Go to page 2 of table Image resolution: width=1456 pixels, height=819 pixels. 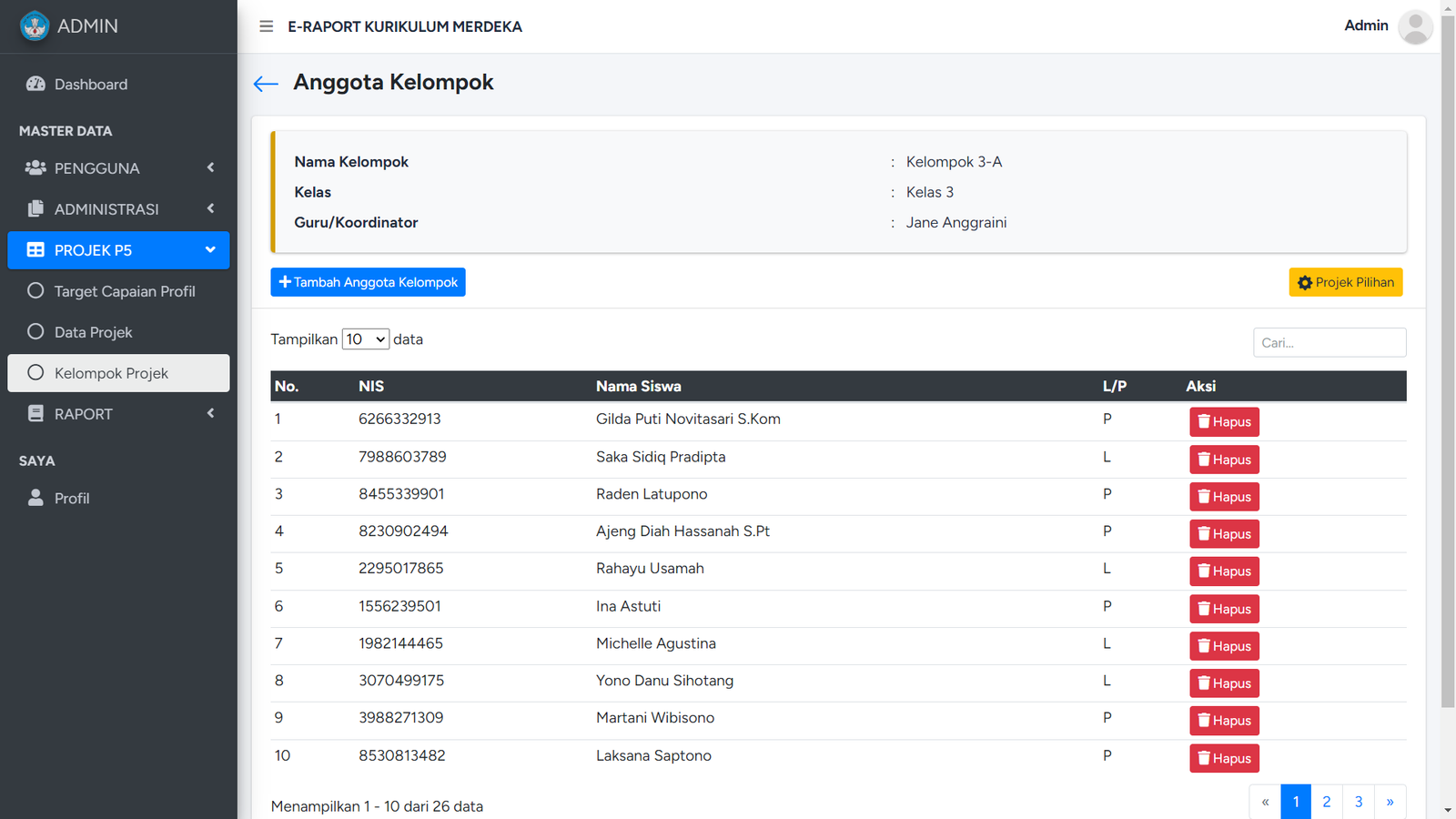click(1326, 802)
